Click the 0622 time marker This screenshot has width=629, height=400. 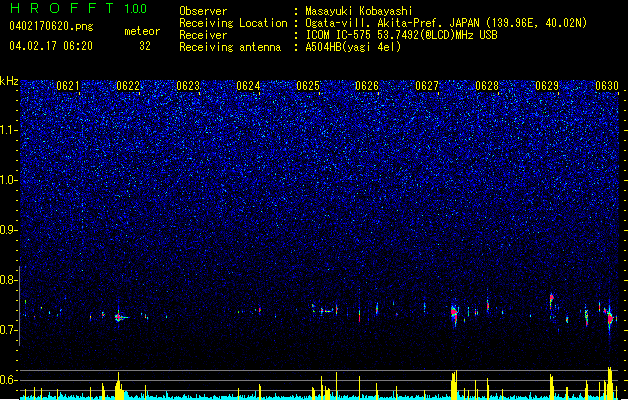128,86
